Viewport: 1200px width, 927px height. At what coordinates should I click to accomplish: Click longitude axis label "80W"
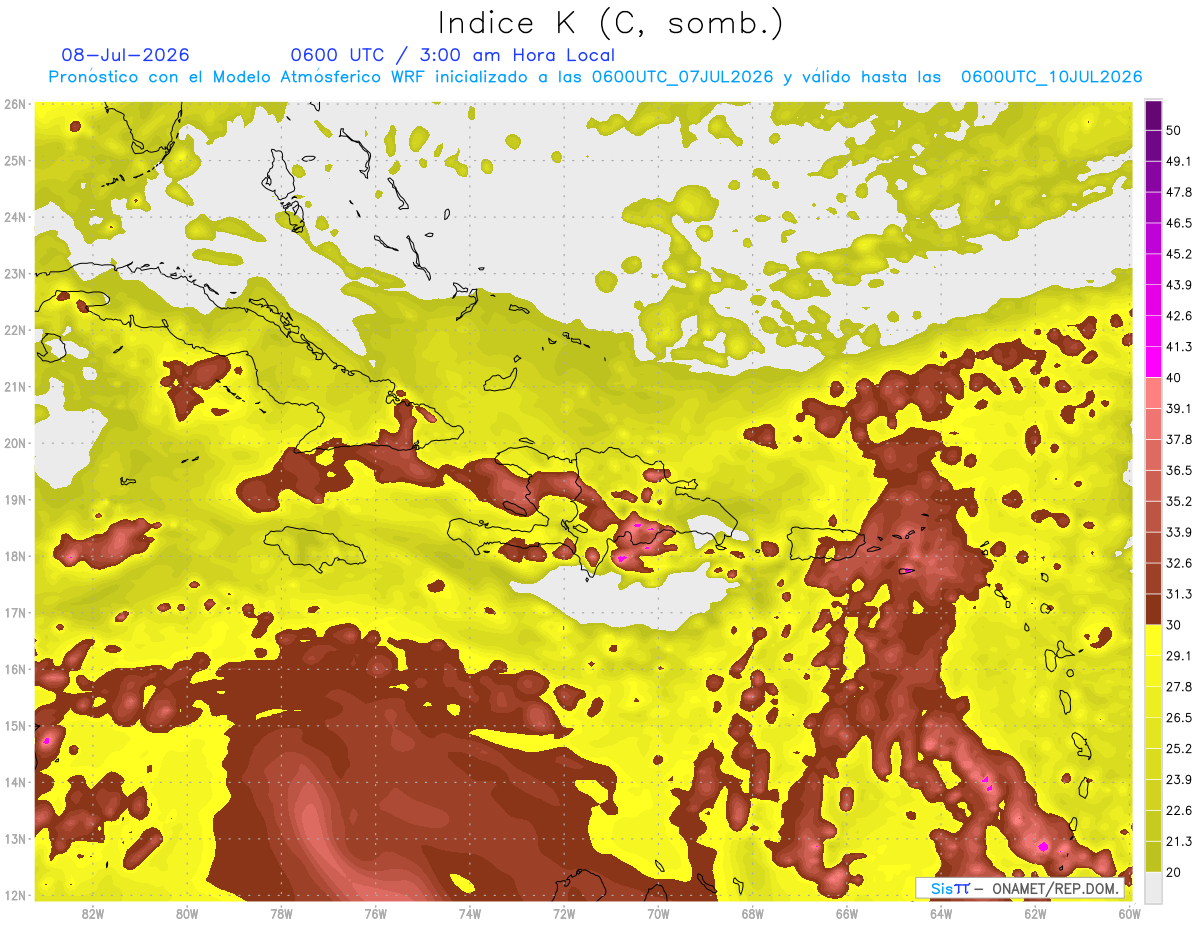point(187,912)
